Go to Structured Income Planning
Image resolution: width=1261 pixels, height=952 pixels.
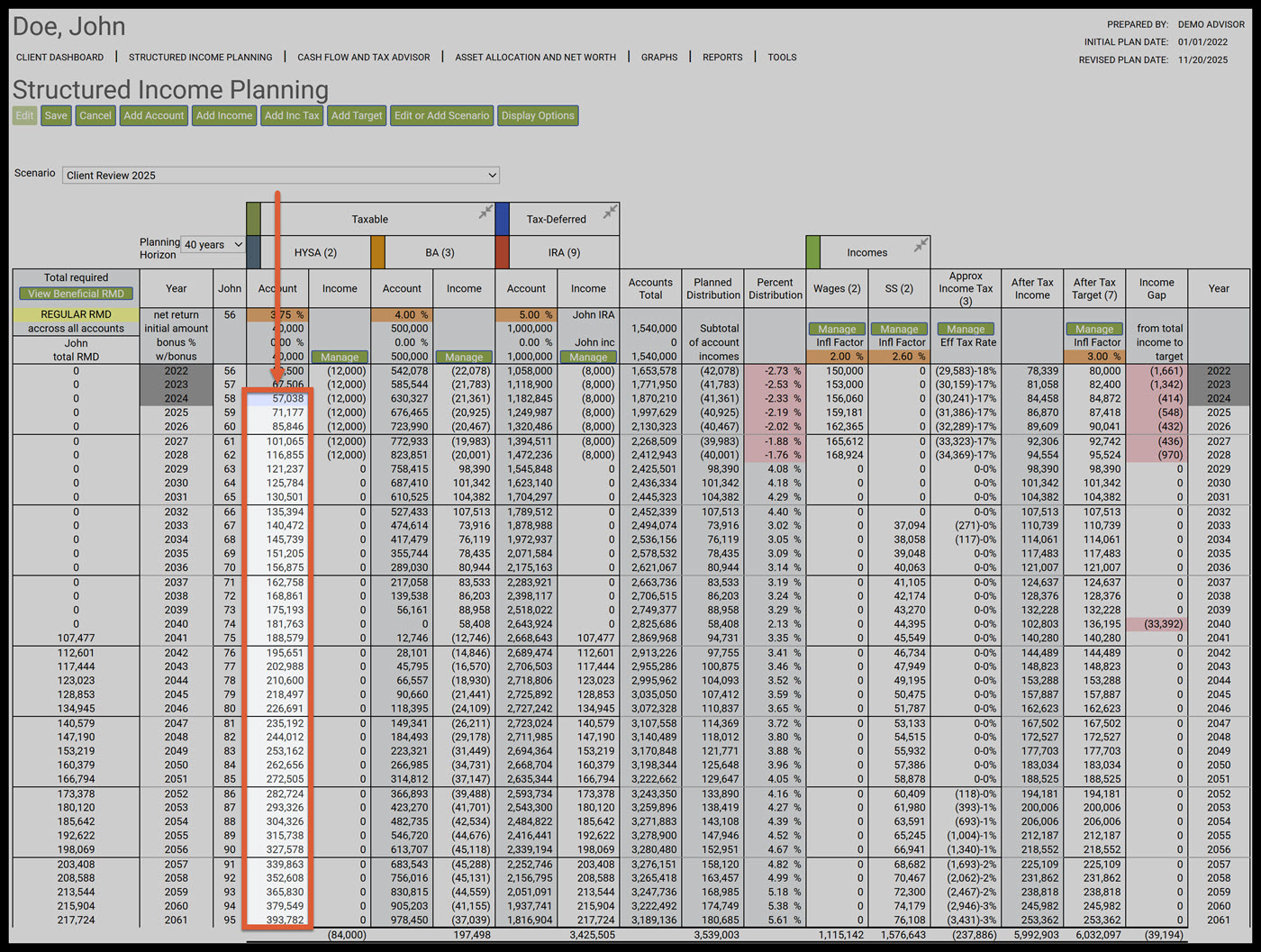point(201,57)
